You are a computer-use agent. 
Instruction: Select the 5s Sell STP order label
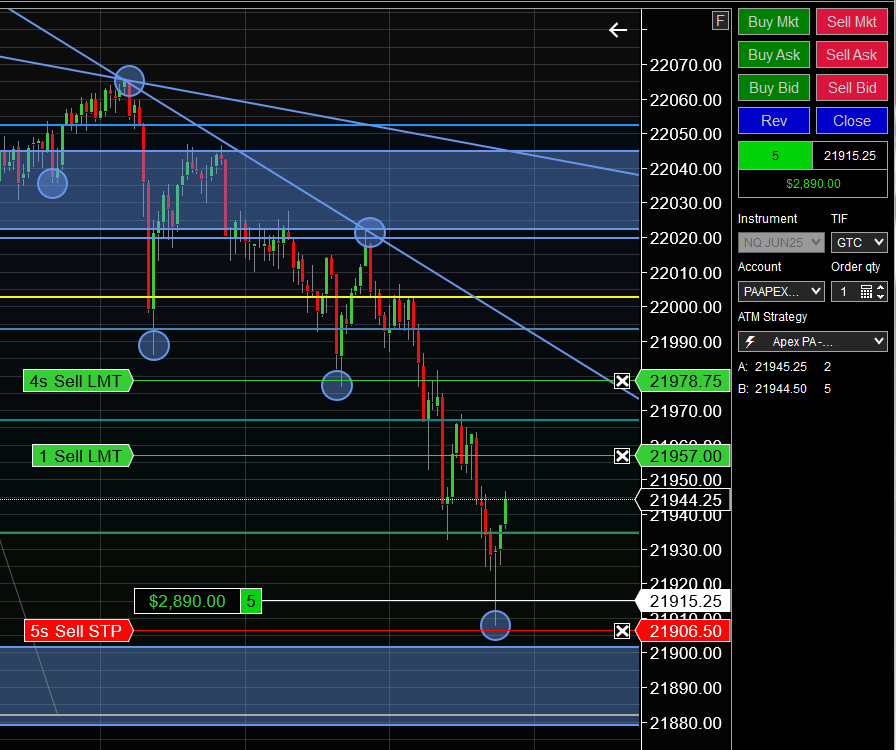coord(78,631)
